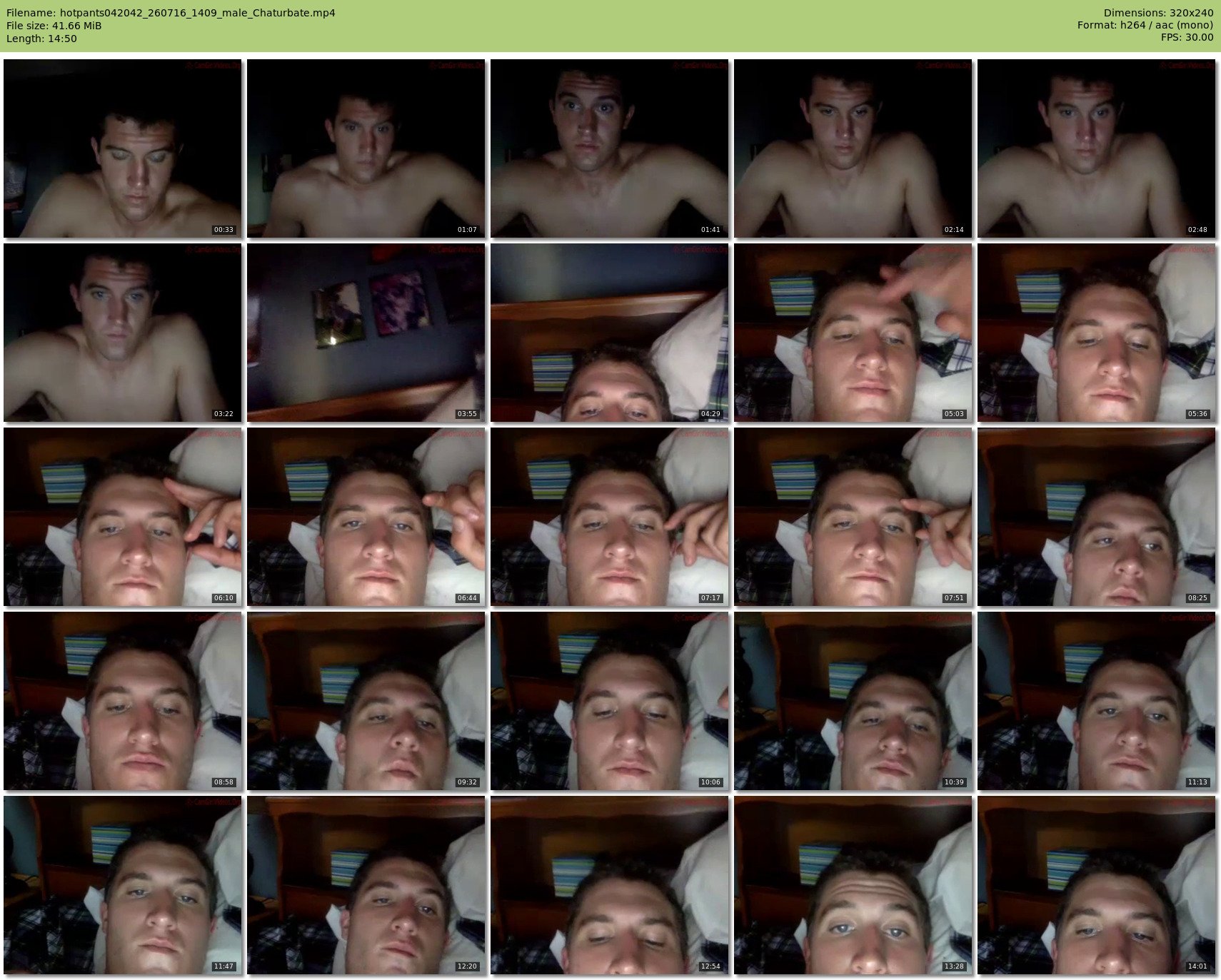The width and height of the screenshot is (1221, 980).
Task: Click the Length 14:50 label
Action: click(41, 39)
